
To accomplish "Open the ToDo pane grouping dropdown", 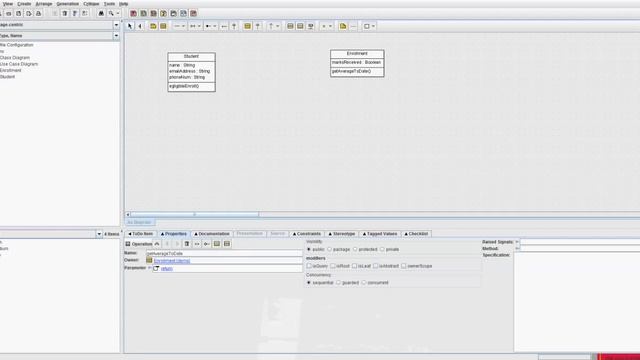I will (99, 234).
